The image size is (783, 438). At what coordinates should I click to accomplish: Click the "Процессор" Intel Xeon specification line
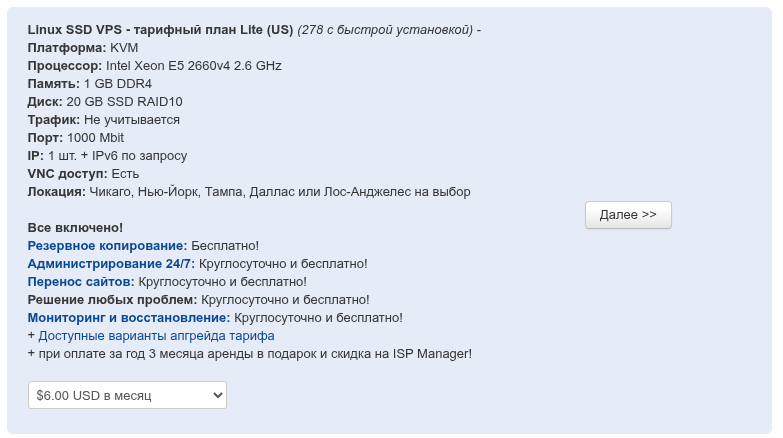(x=154, y=65)
